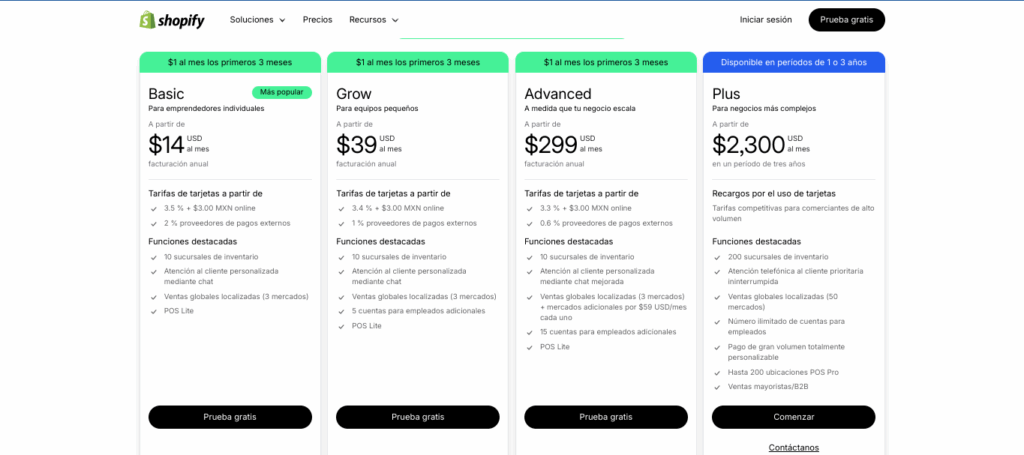Open the Precios page
Viewport: 1024px width, 455px height.
click(317, 20)
